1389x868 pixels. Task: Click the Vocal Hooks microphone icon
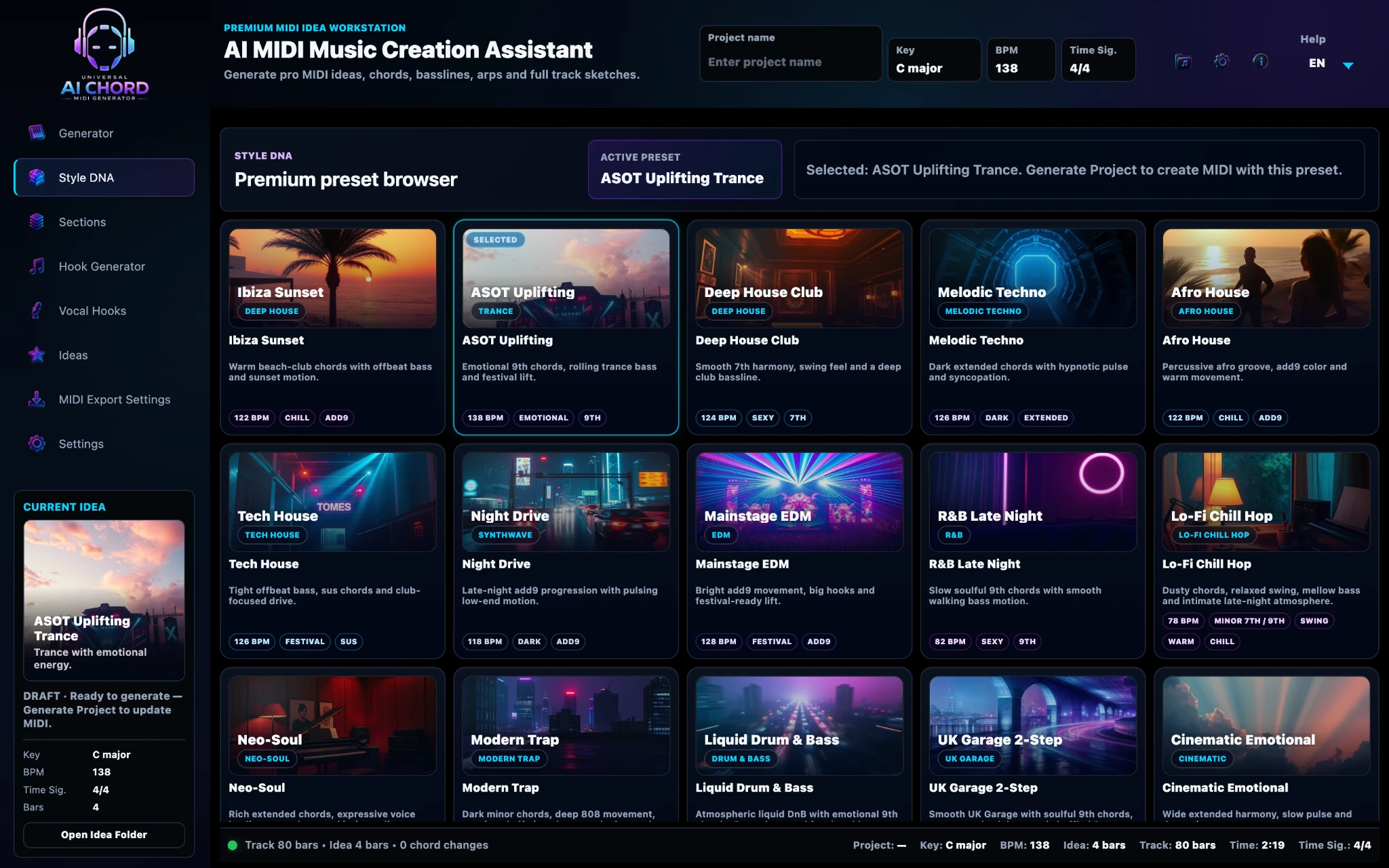pyautogui.click(x=37, y=311)
